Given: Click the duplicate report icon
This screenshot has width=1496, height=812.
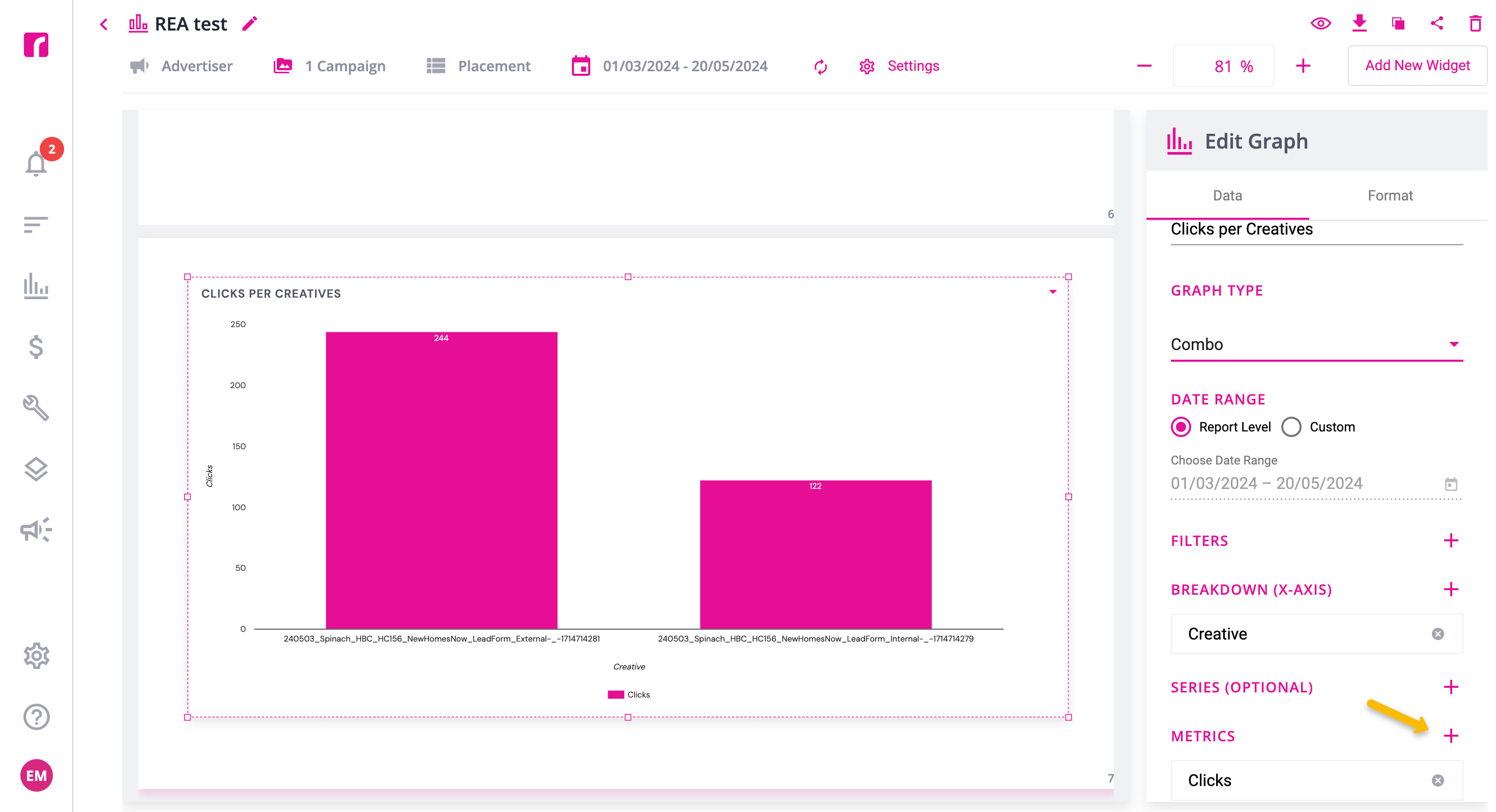Looking at the screenshot, I should [1398, 24].
